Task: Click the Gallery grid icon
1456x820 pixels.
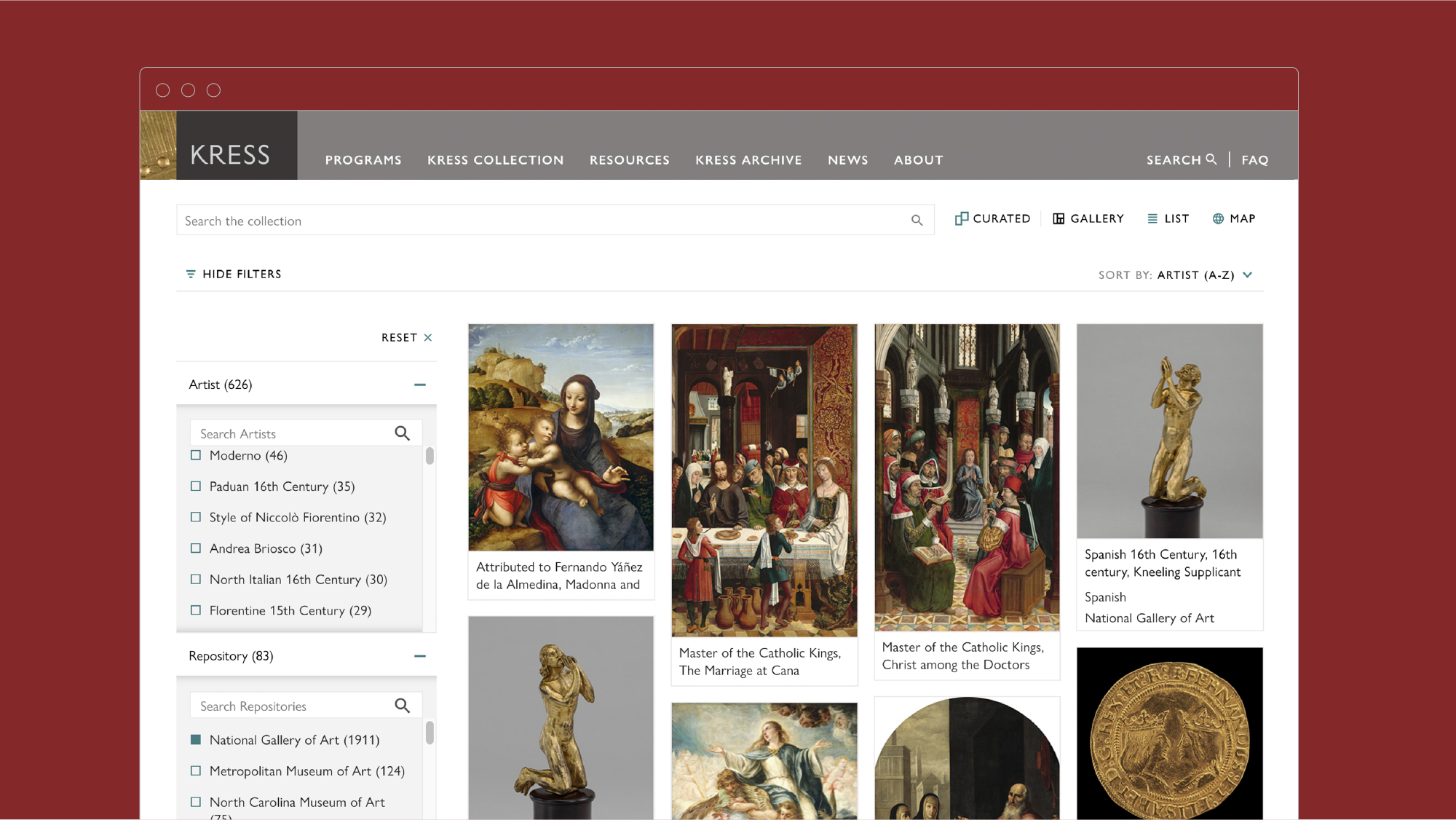Action: 1059,218
